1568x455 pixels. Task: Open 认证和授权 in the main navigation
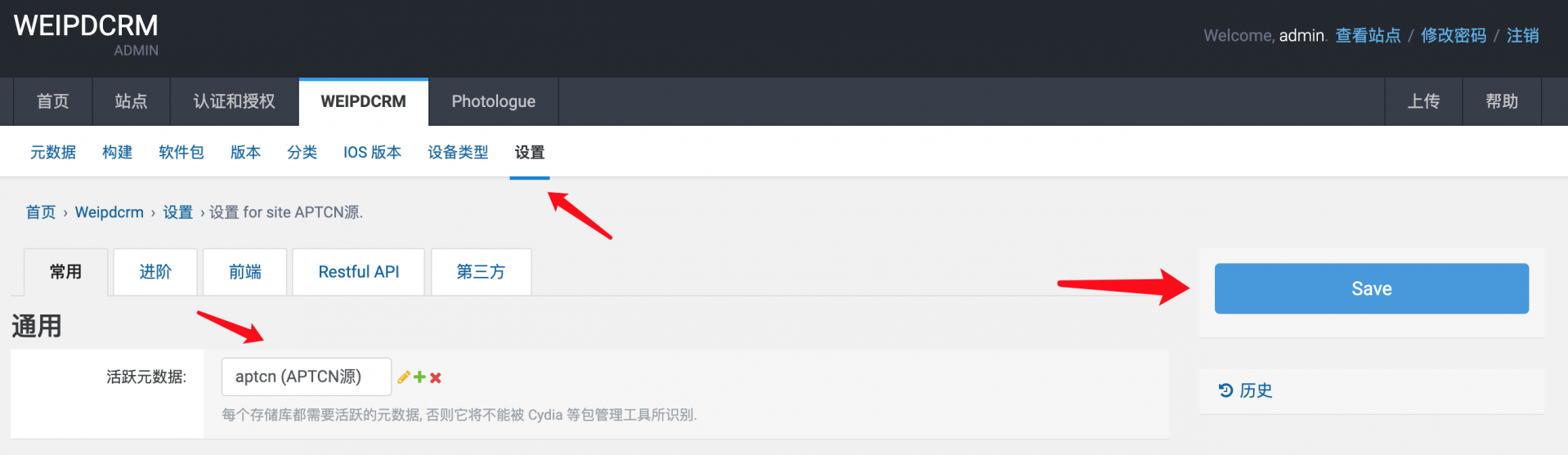[235, 101]
